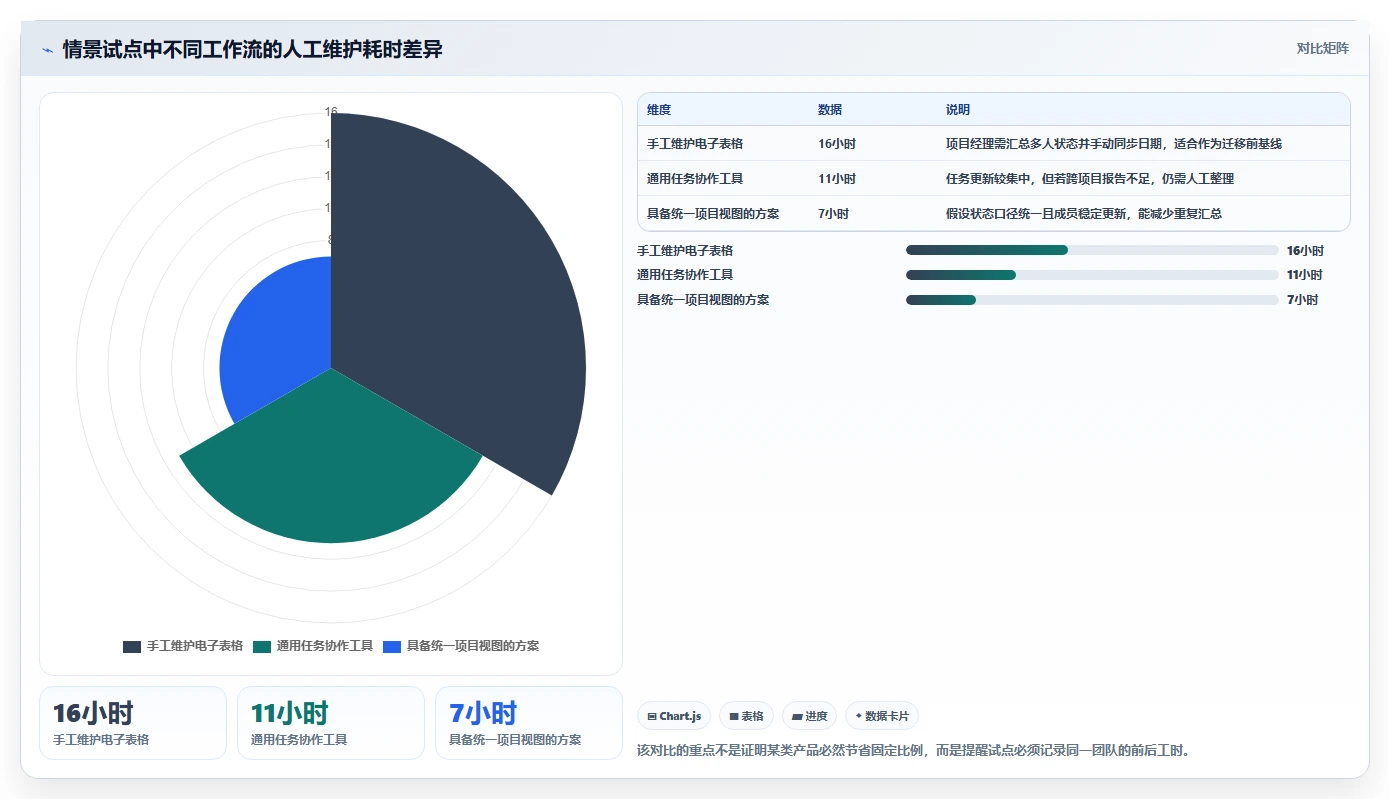Click the Chart.js tag chip
The height and width of the screenshot is (799, 1390).
point(674,716)
